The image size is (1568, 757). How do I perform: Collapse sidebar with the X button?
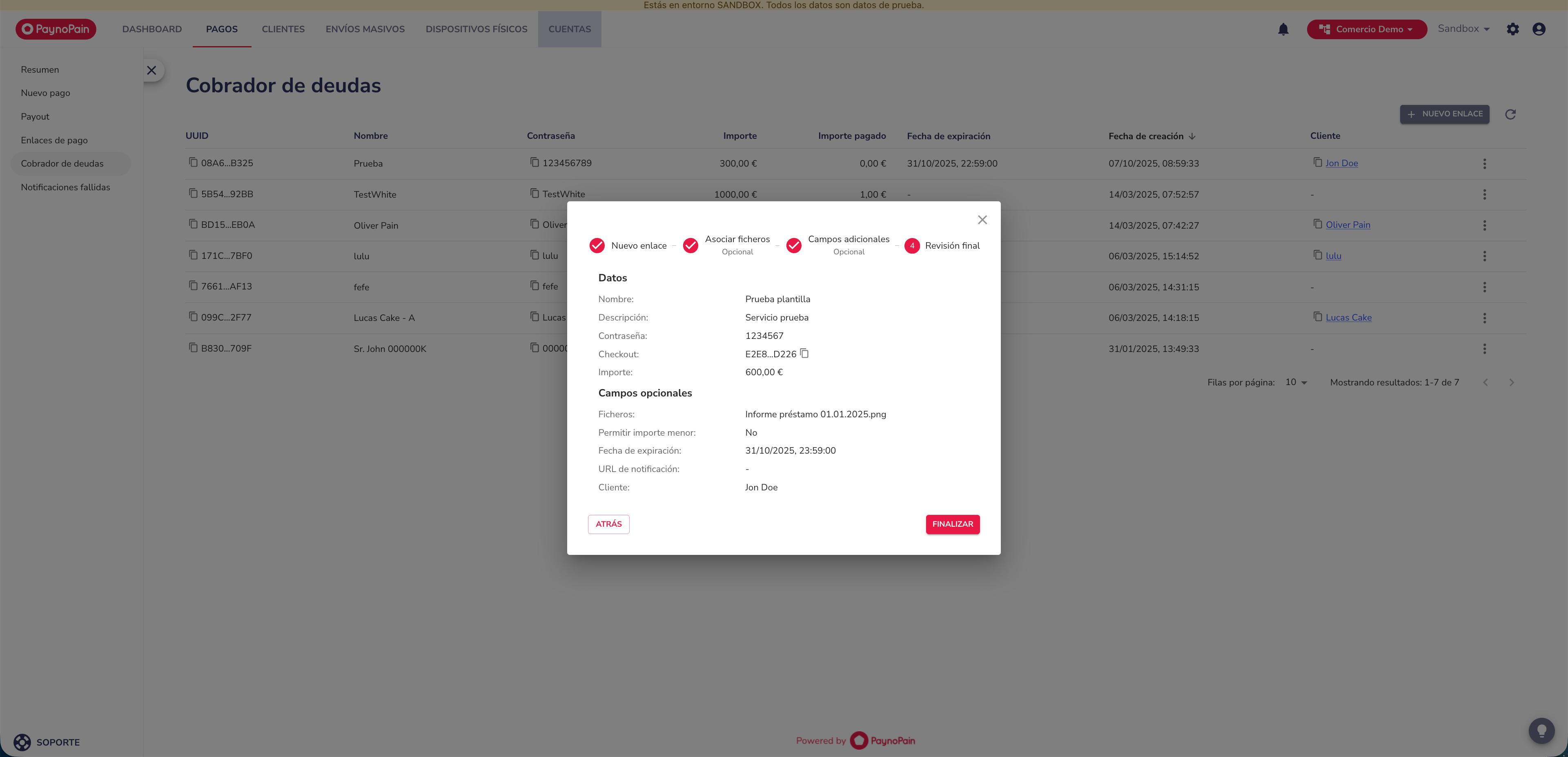click(151, 71)
